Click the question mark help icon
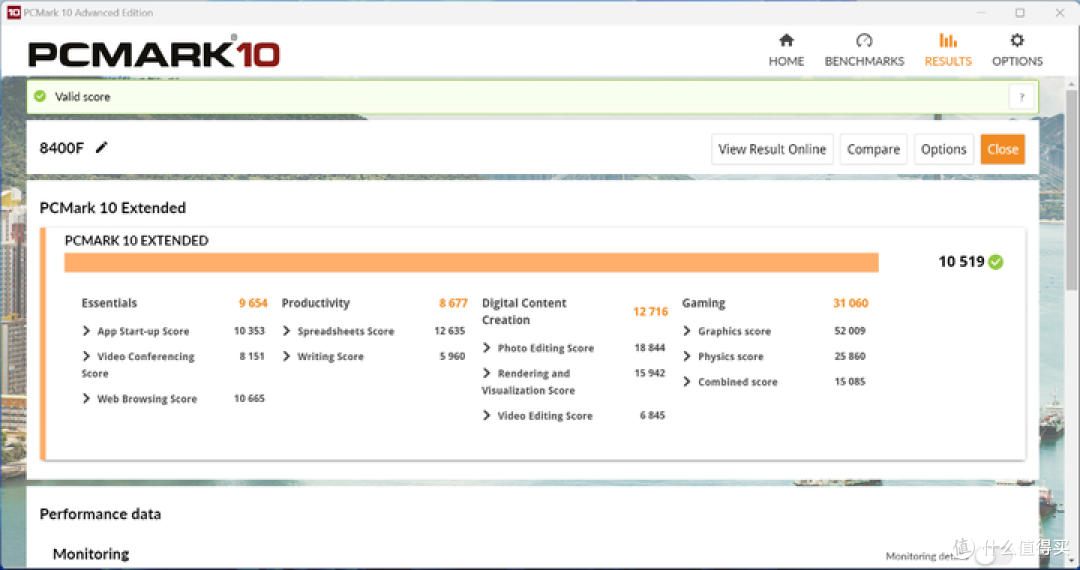Screen dimensions: 1080x570 pos(1021,97)
